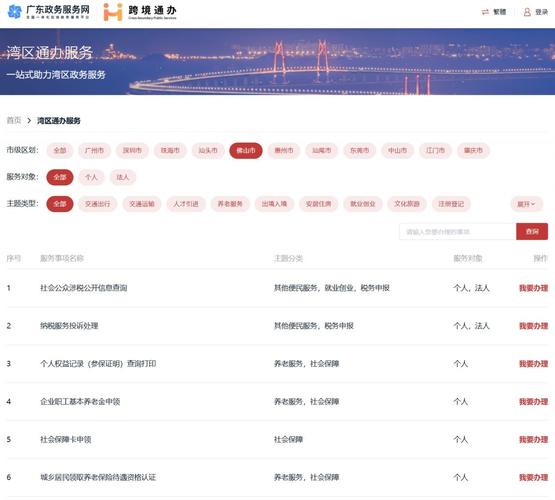
Task: Filter the theme by 交通运输
Action: tap(142, 204)
